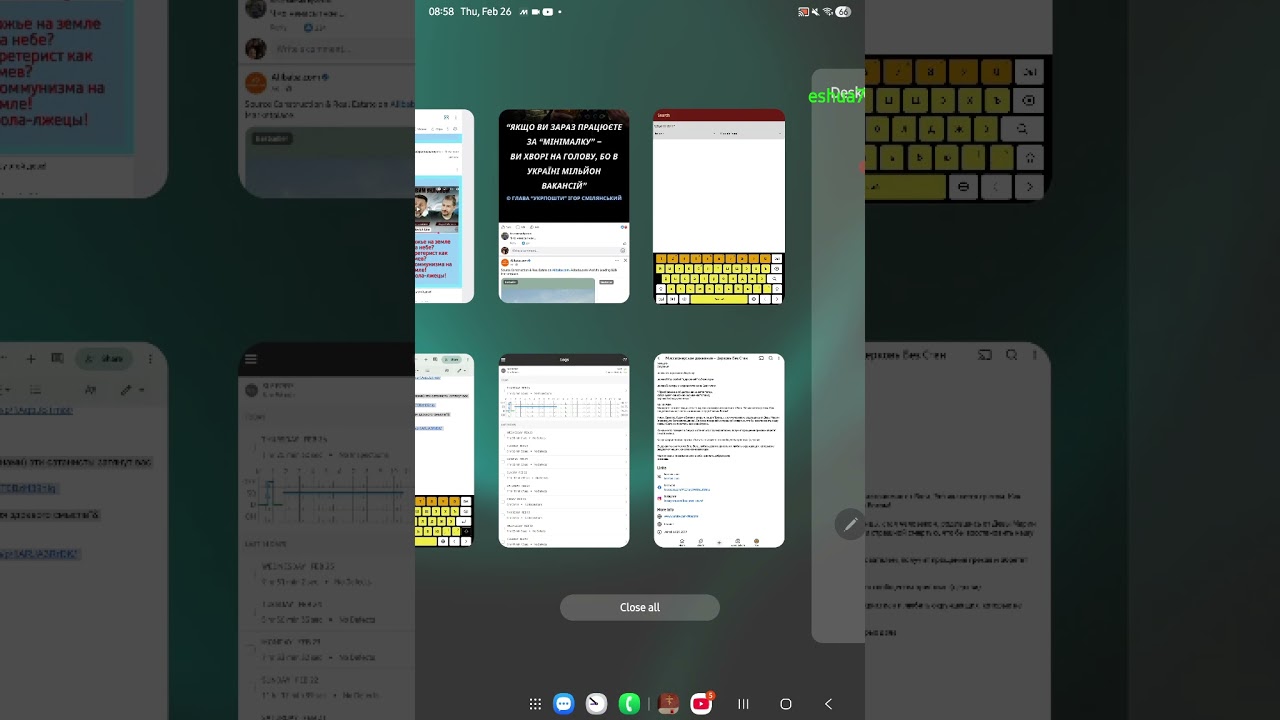Tap the pencil edit floating icon
1280x720 pixels.
click(850, 524)
